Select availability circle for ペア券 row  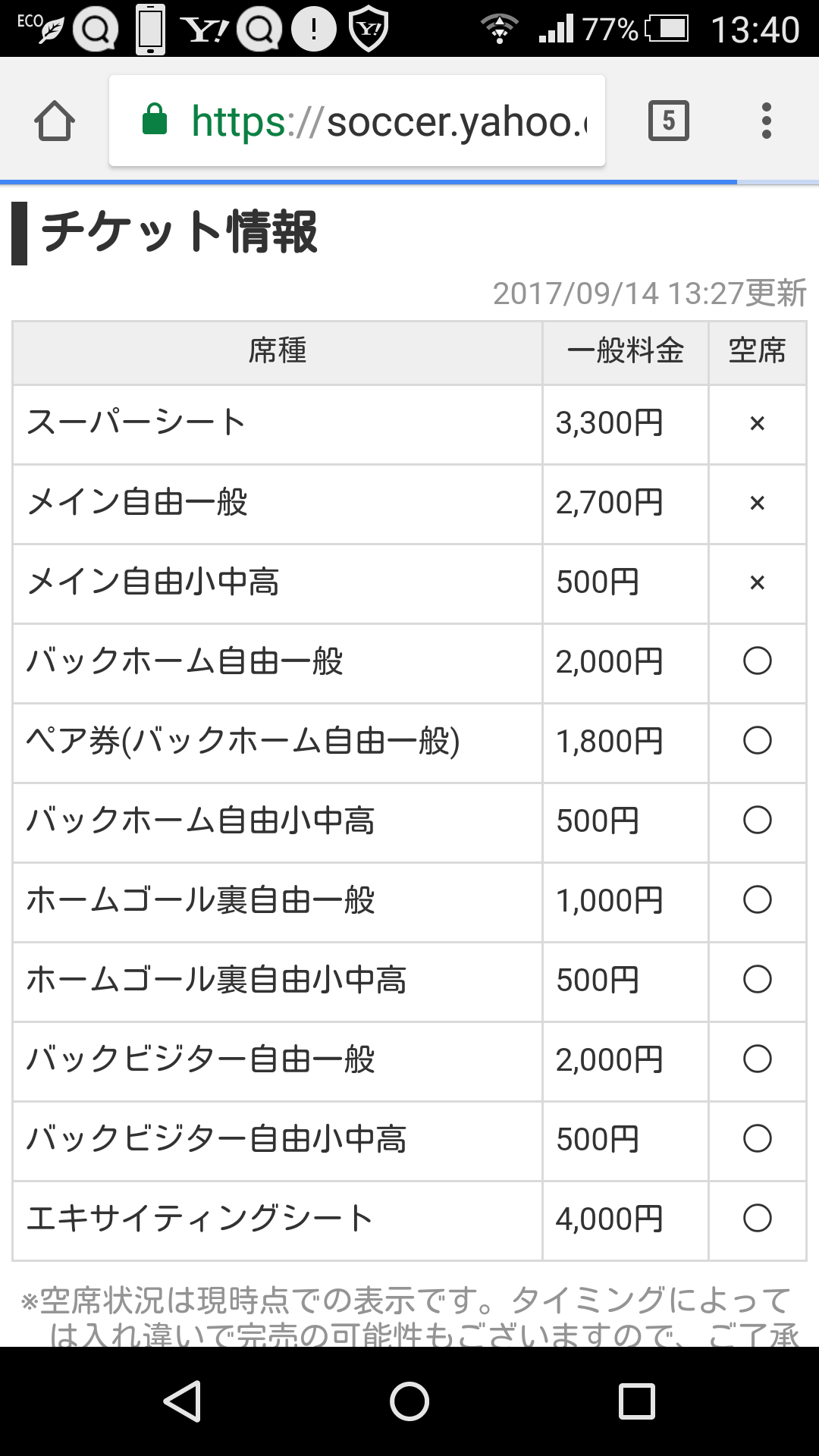pos(757,741)
